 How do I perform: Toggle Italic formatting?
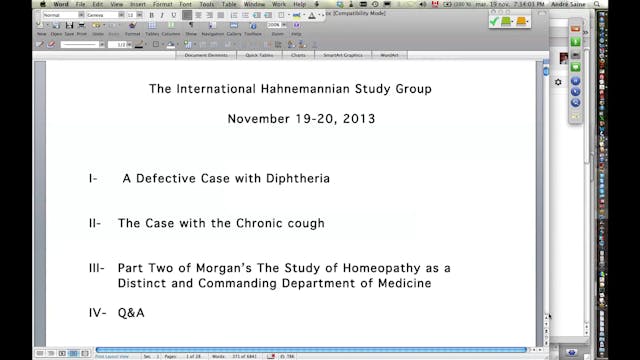[x=162, y=16]
